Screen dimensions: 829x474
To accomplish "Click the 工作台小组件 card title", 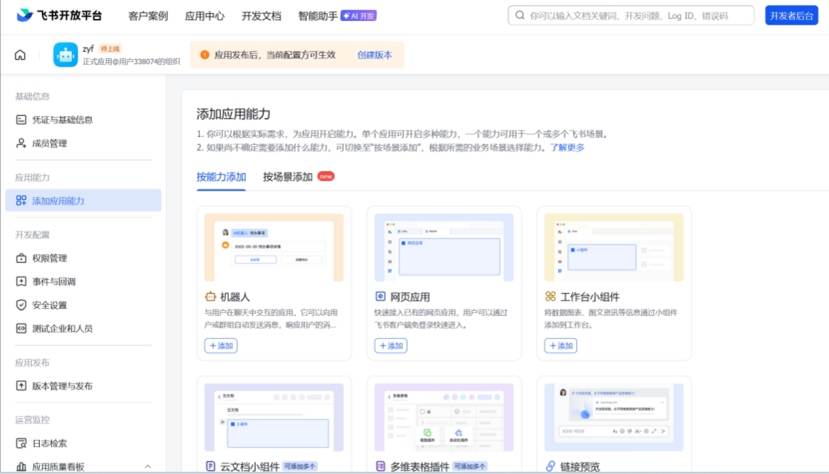I will tap(590, 297).
